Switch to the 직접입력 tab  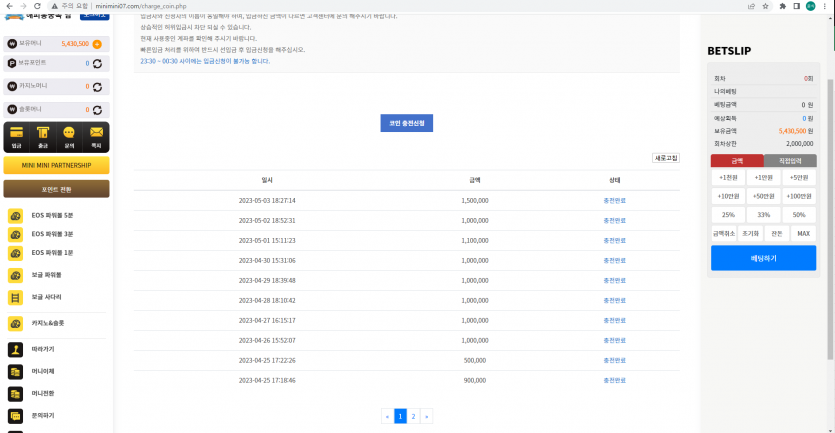(x=790, y=160)
